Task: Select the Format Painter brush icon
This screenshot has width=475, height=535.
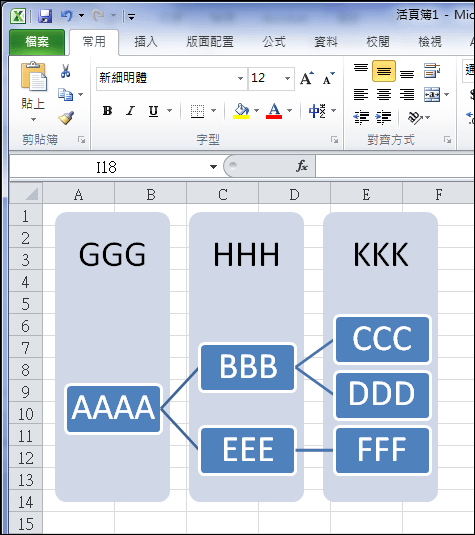Action: pos(66,118)
